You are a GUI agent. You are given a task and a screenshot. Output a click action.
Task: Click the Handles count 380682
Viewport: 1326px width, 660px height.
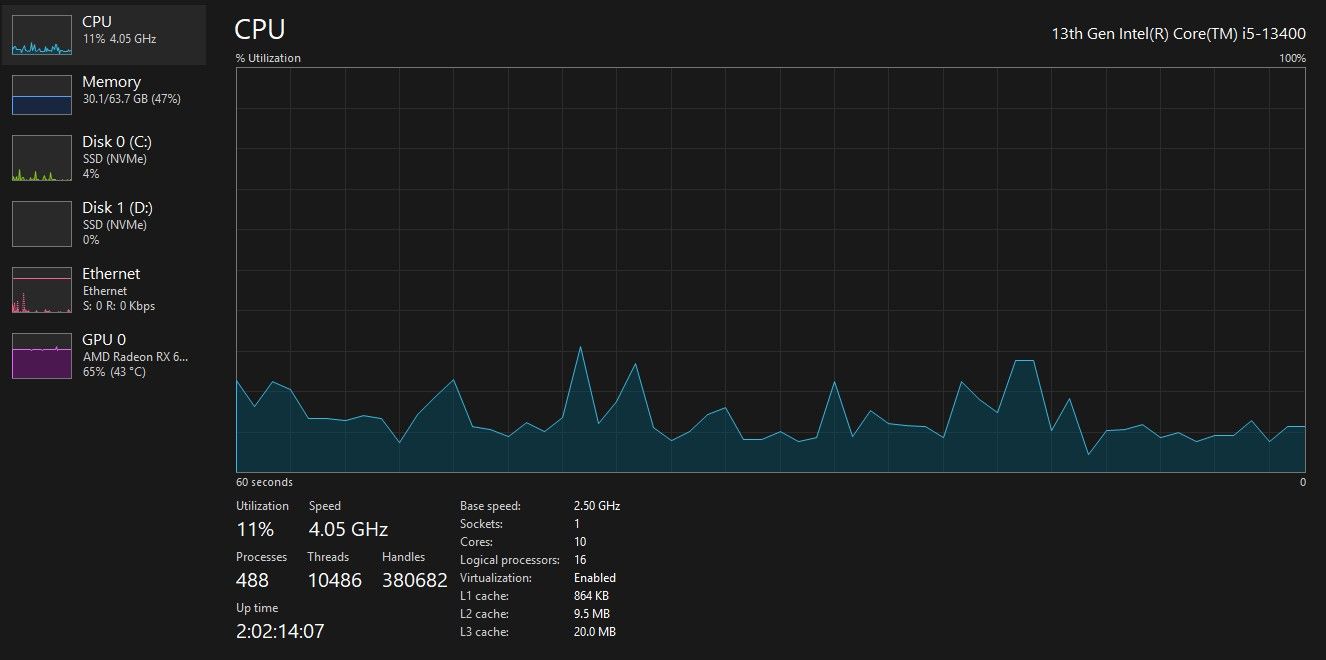415,580
